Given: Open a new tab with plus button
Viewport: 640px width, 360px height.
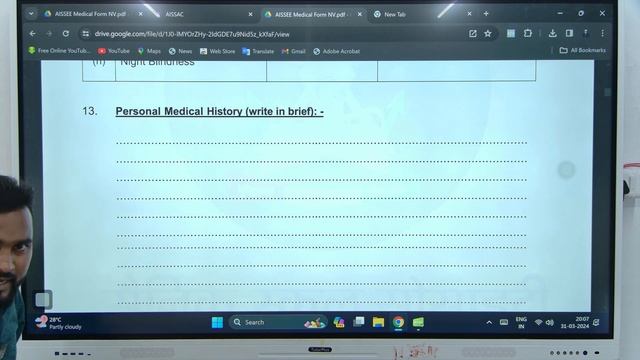Looking at the screenshot, I should click(486, 14).
